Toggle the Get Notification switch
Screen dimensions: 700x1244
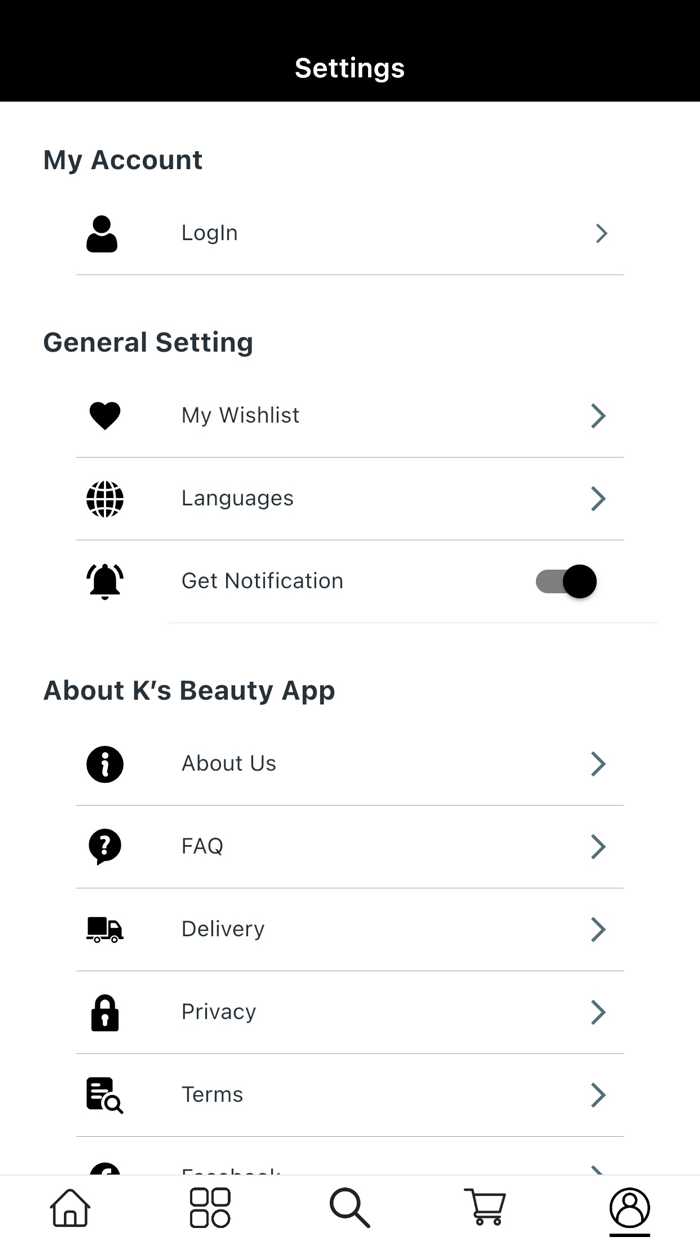coord(566,581)
